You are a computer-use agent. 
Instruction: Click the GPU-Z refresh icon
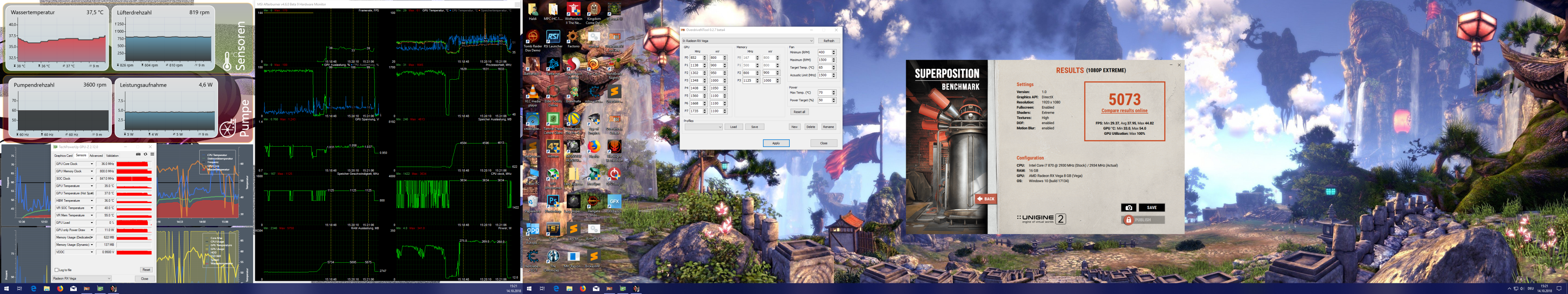[x=145, y=155]
